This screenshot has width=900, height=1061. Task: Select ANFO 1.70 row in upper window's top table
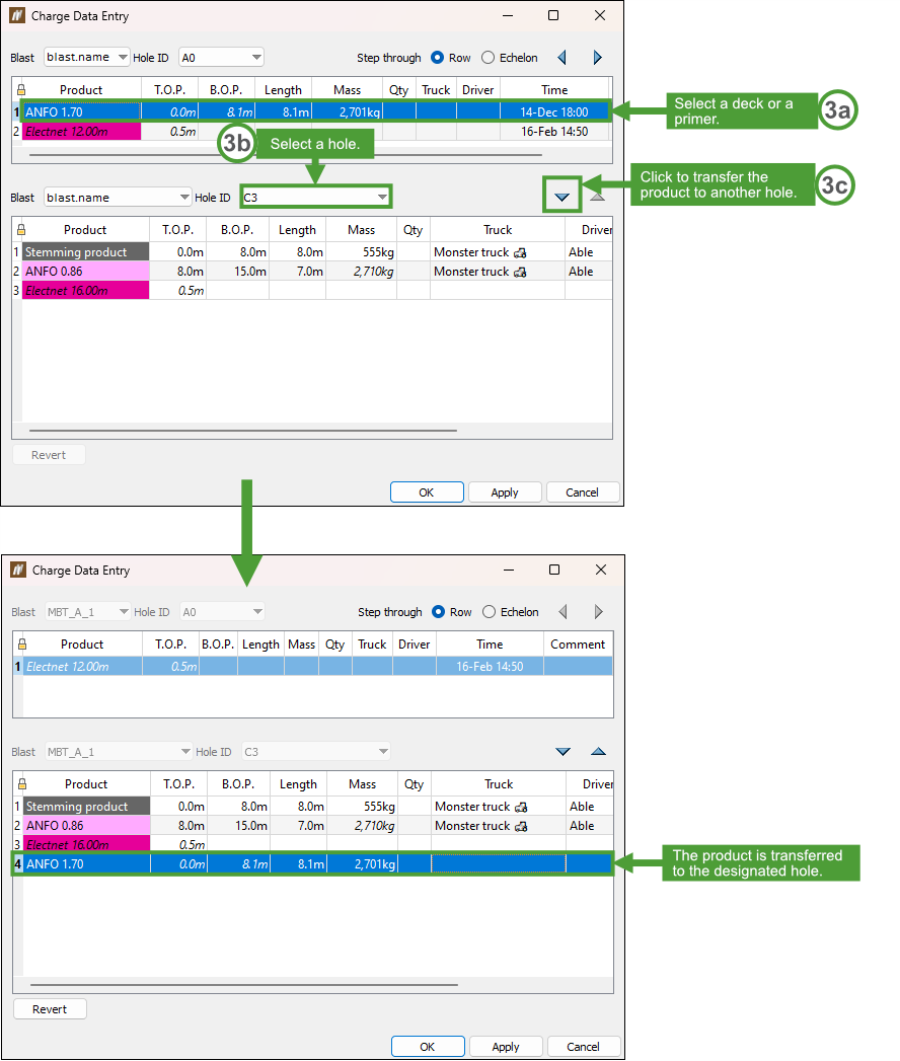(x=315, y=112)
